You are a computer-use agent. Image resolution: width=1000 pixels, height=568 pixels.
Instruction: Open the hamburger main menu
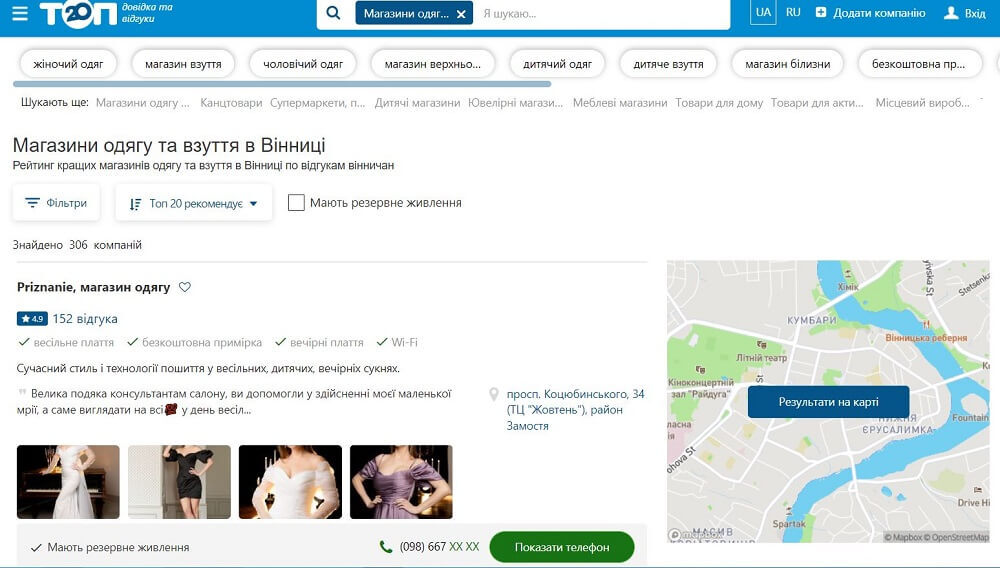click(20, 14)
